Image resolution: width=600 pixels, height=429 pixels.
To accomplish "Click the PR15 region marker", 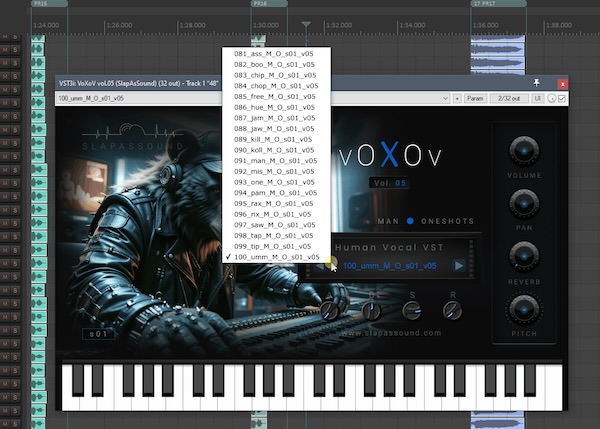I will [49, 3].
